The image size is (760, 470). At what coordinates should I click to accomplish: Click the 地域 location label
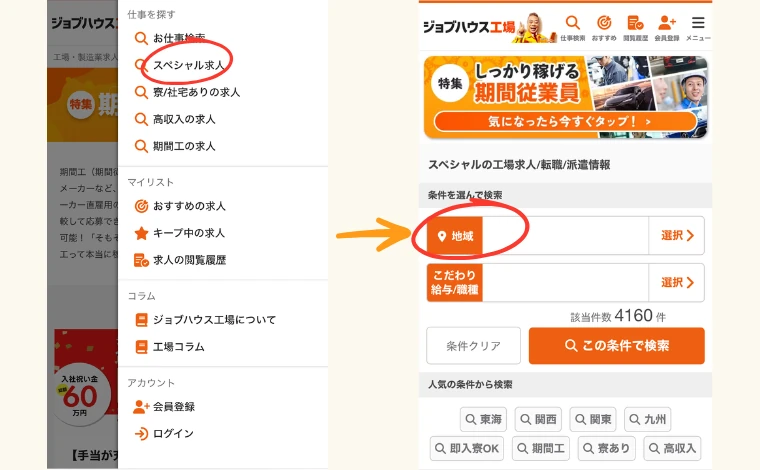point(455,236)
